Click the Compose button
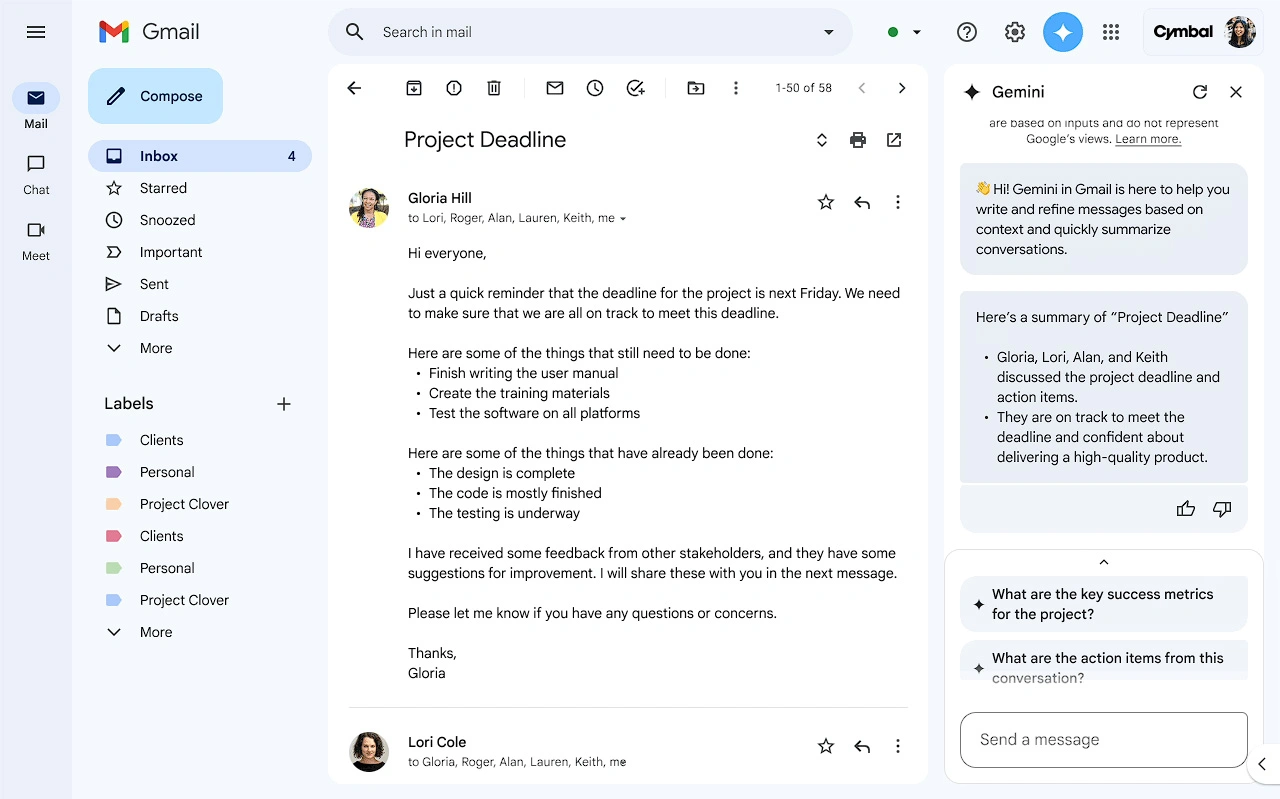The image size is (1280, 799). tap(155, 96)
